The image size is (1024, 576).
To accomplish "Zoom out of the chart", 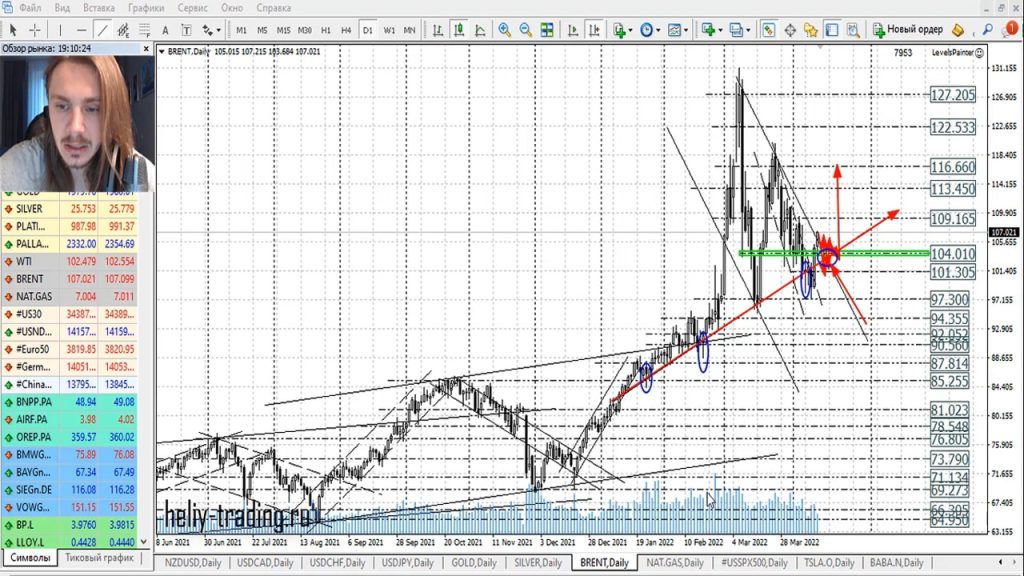I will click(526, 30).
